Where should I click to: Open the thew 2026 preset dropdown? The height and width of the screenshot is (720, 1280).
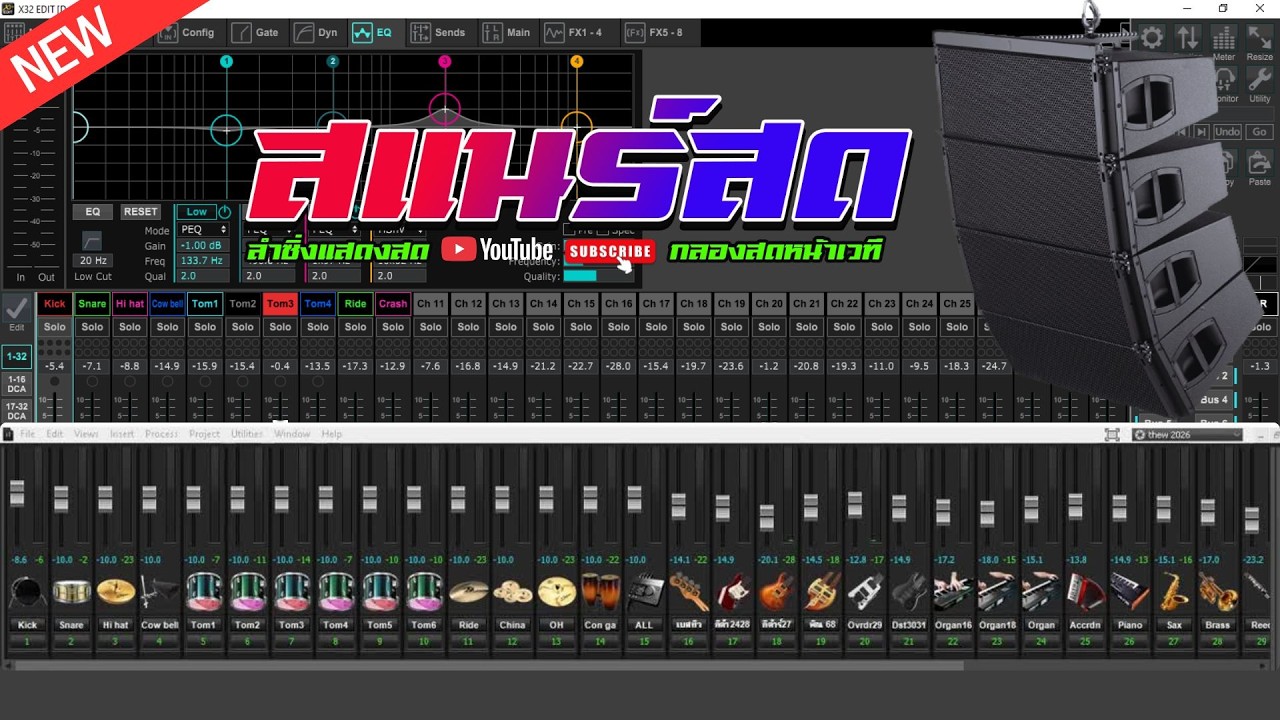(1188, 434)
